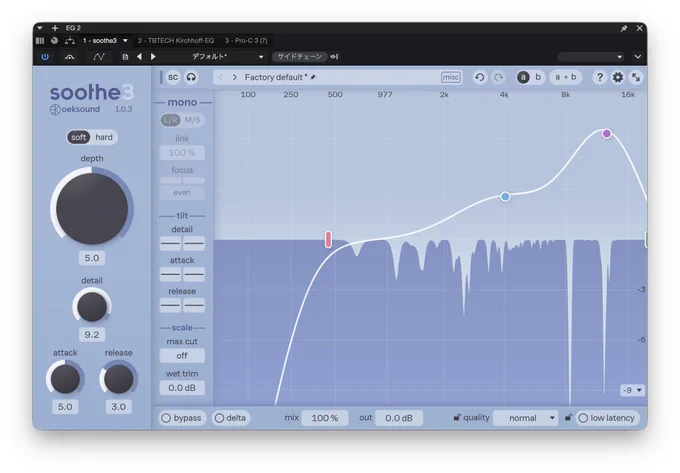The height and width of the screenshot is (473, 680).
Task: Click the release knob
Action: [118, 378]
